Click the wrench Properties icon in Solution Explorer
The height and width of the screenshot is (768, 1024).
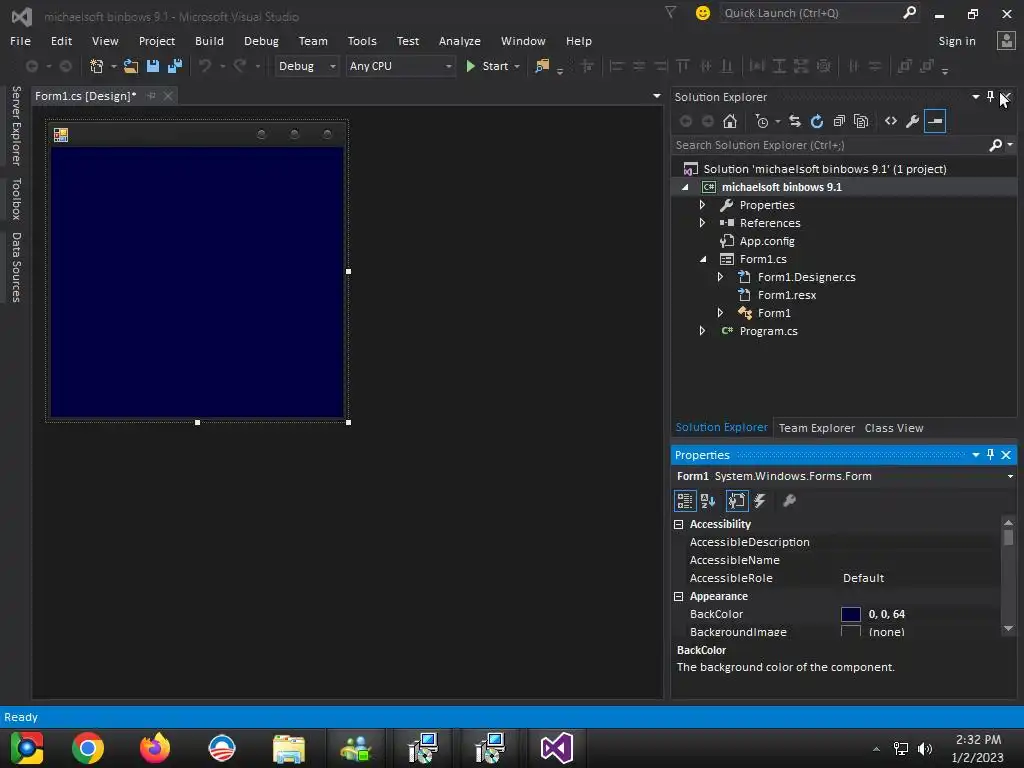[x=913, y=121]
